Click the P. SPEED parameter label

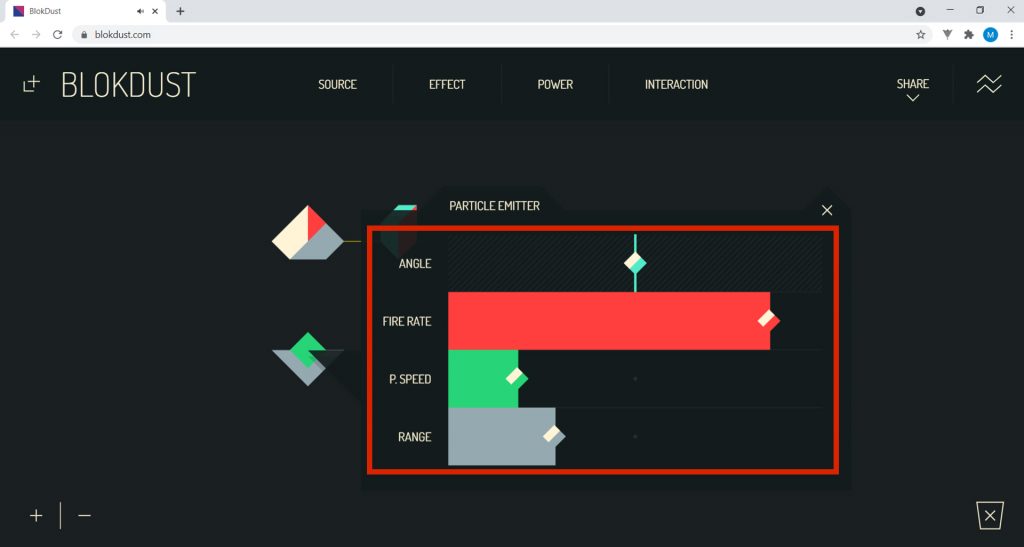coord(410,379)
